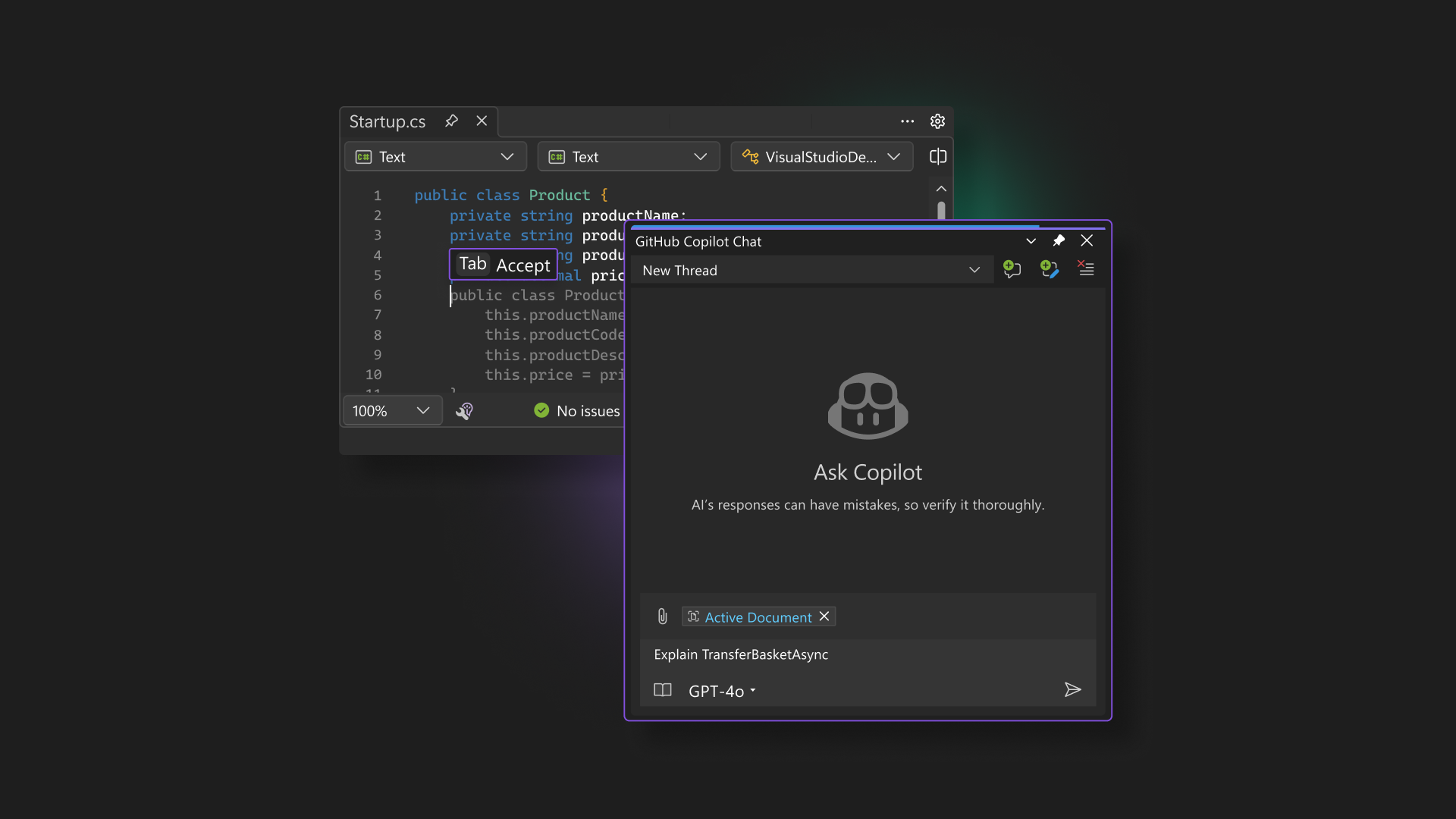Click the Copilot logo
This screenshot has width=1456, height=819.
pyautogui.click(x=868, y=406)
